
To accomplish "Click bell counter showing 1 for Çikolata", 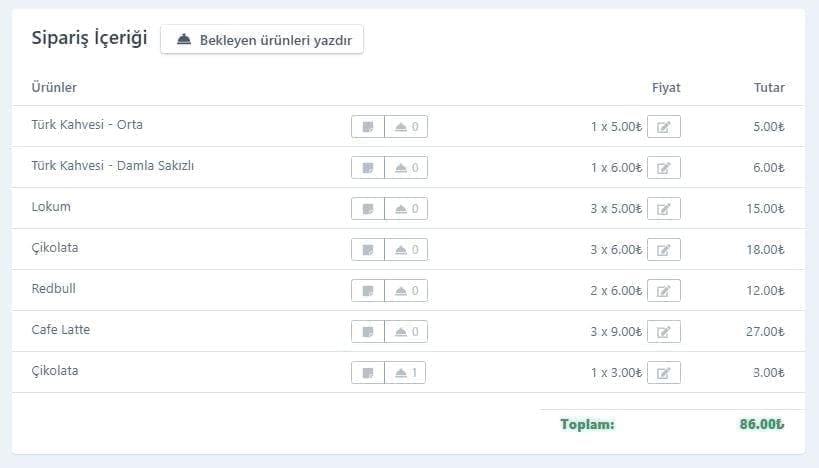I will tap(405, 372).
